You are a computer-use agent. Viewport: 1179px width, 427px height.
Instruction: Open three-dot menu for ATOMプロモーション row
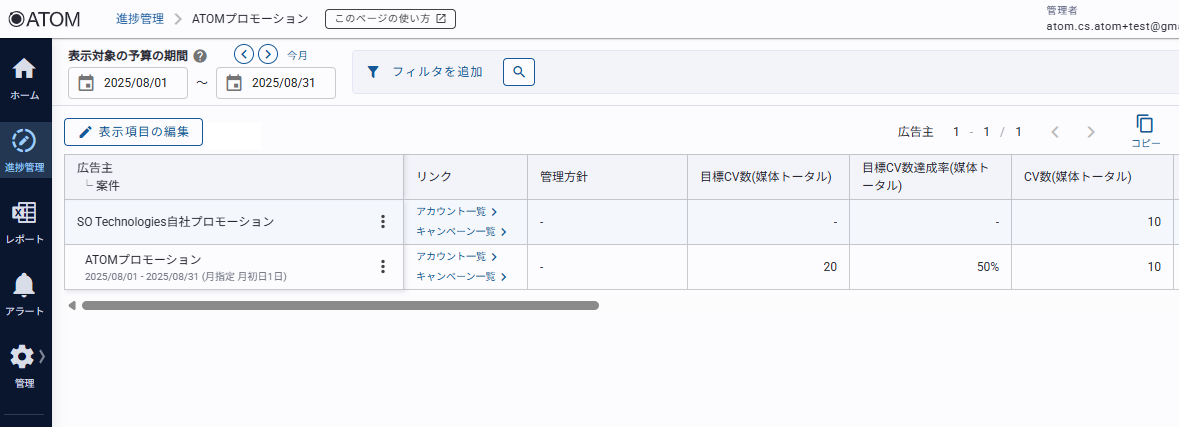[x=382, y=267]
